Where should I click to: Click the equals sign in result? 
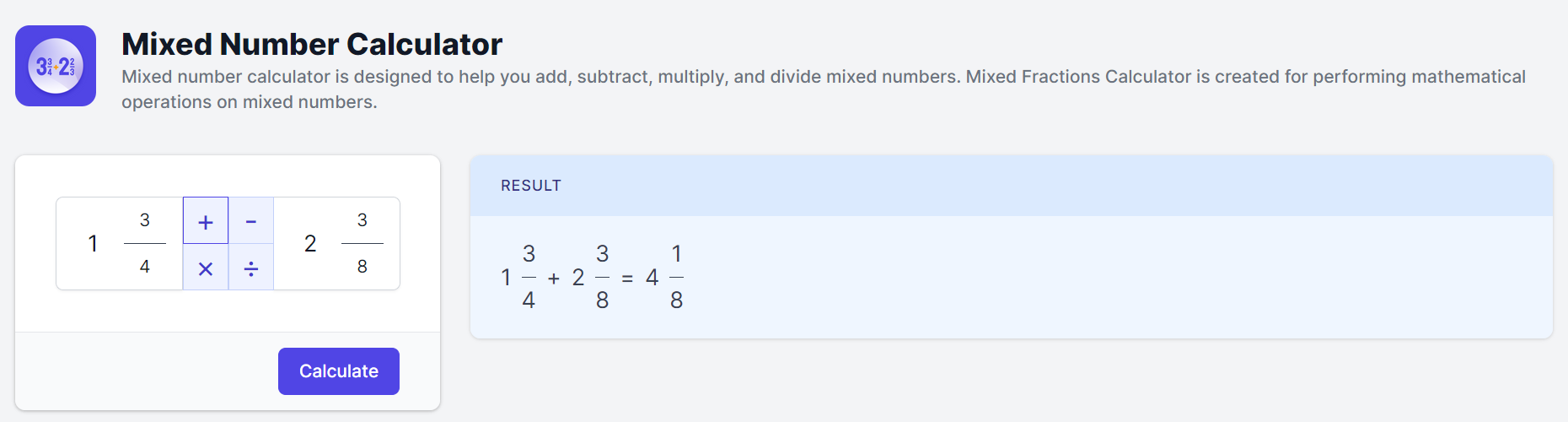pos(627,279)
